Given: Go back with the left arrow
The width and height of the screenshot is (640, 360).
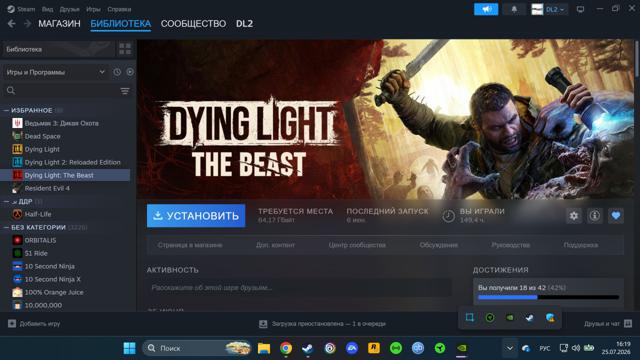Looking at the screenshot, I should [x=11, y=24].
